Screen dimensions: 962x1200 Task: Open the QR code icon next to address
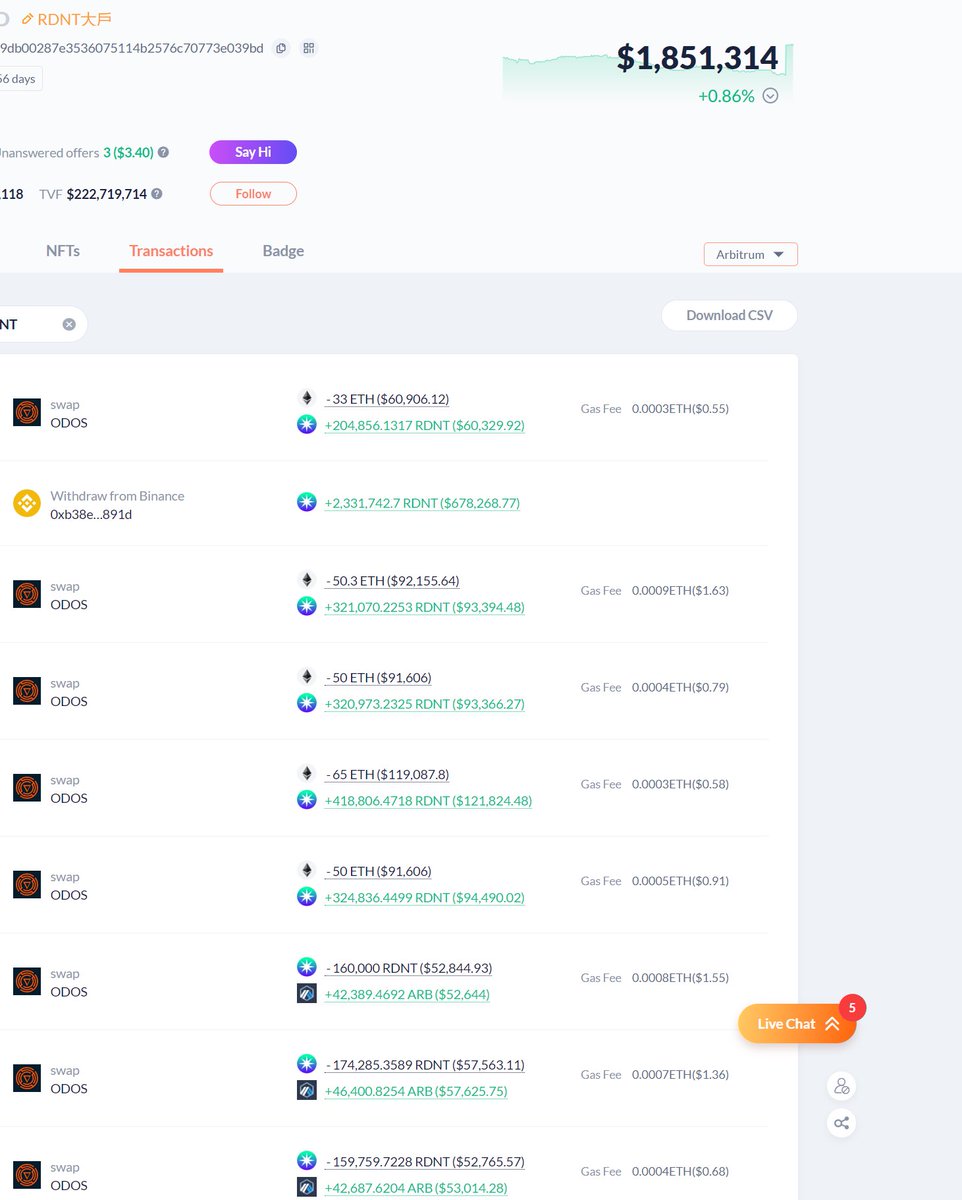pyautogui.click(x=309, y=48)
